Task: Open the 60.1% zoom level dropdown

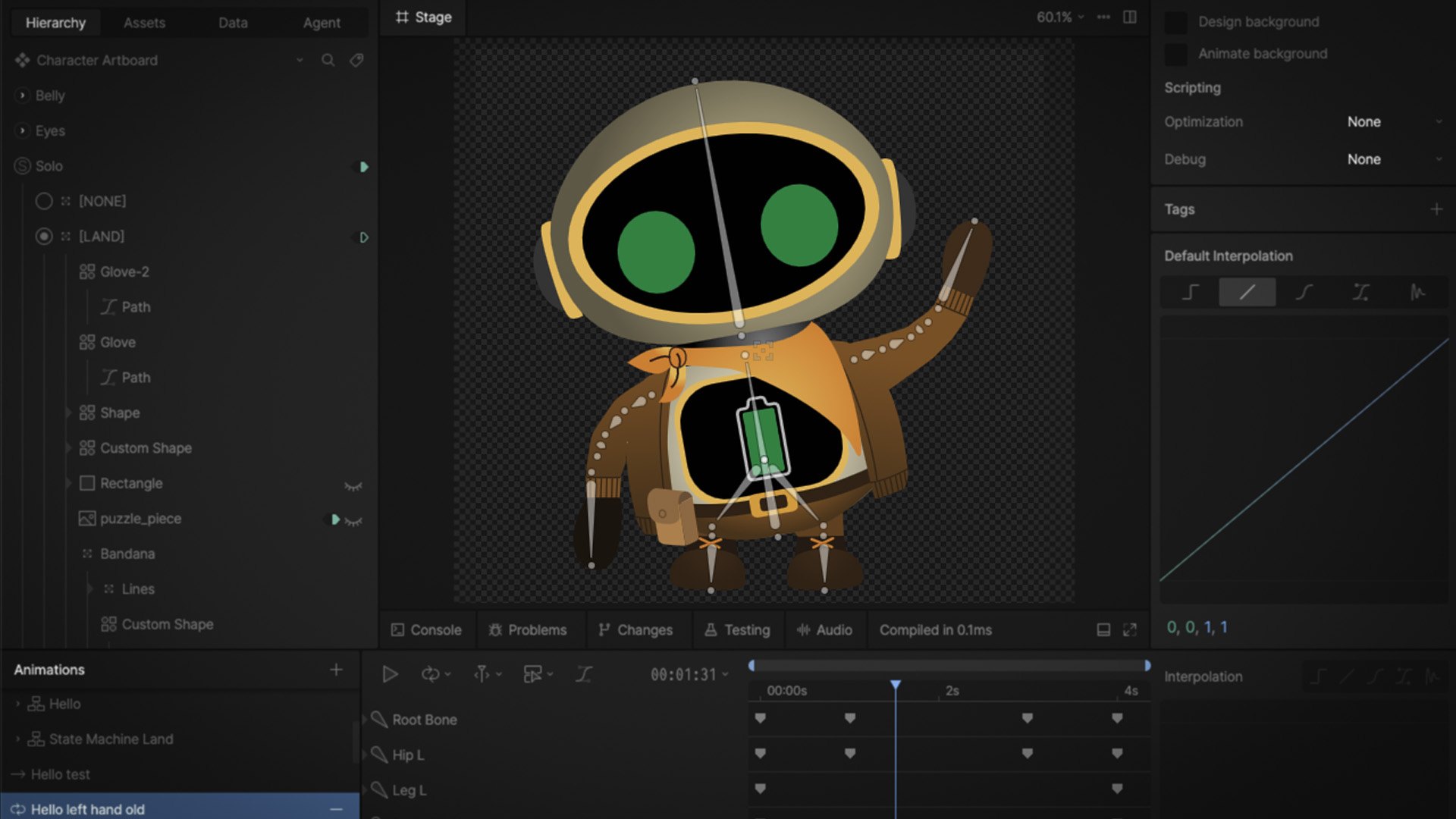Action: pyautogui.click(x=1060, y=17)
